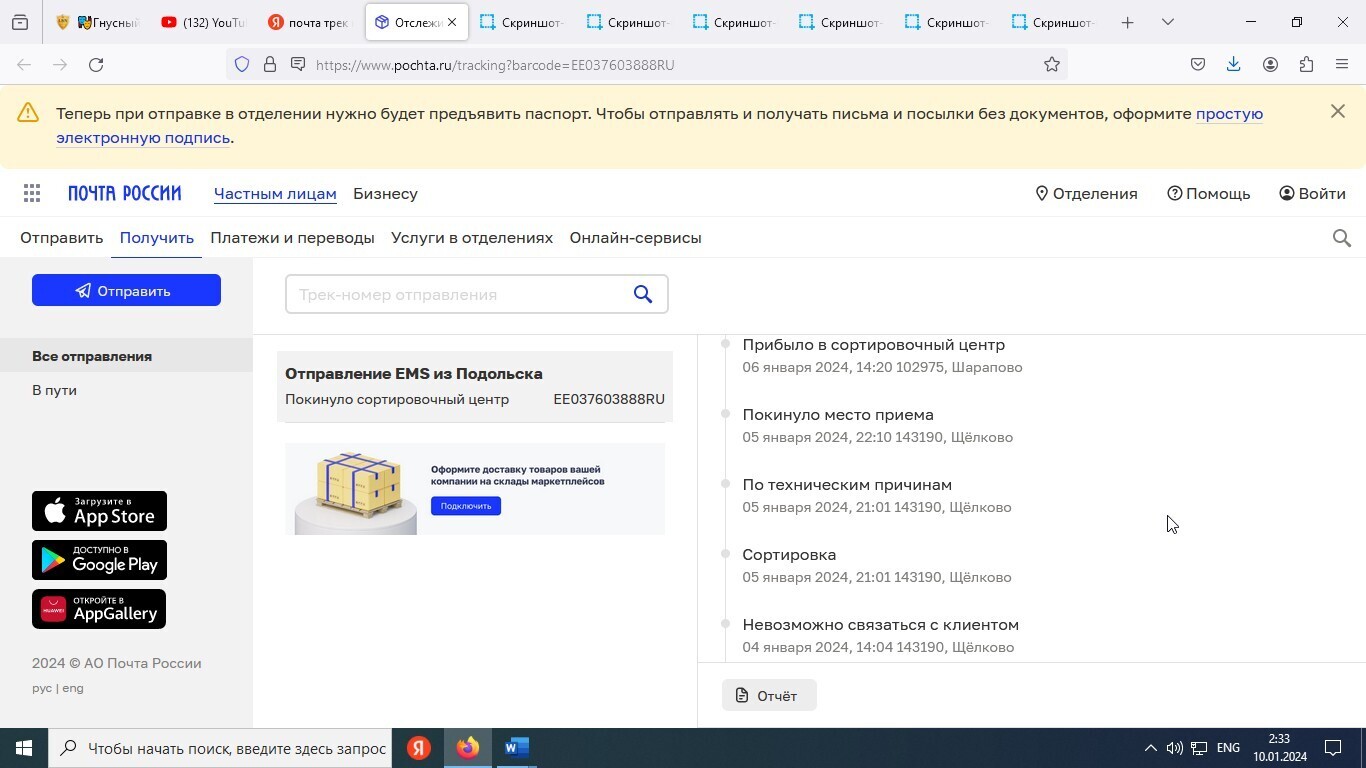Image resolution: width=1366 pixels, height=768 pixels.
Task: Follow the простую электронную подпись link
Action: pyautogui.click(x=1229, y=114)
